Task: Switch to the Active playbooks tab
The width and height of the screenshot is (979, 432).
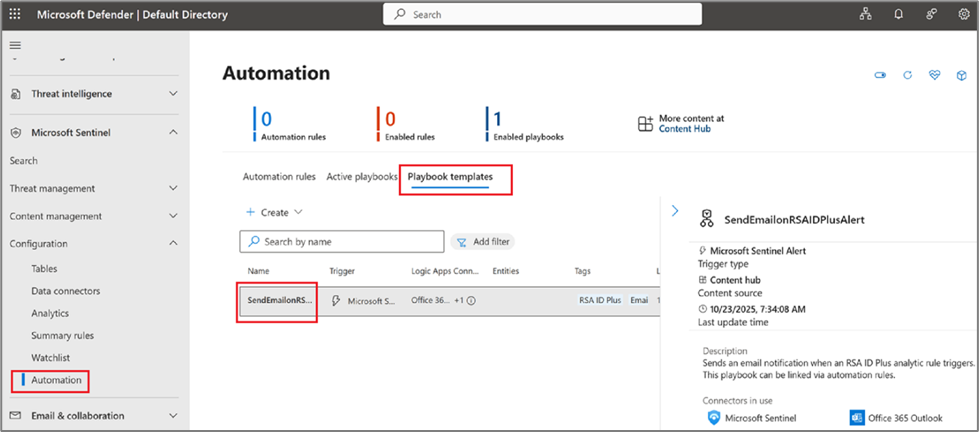Action: [x=361, y=177]
